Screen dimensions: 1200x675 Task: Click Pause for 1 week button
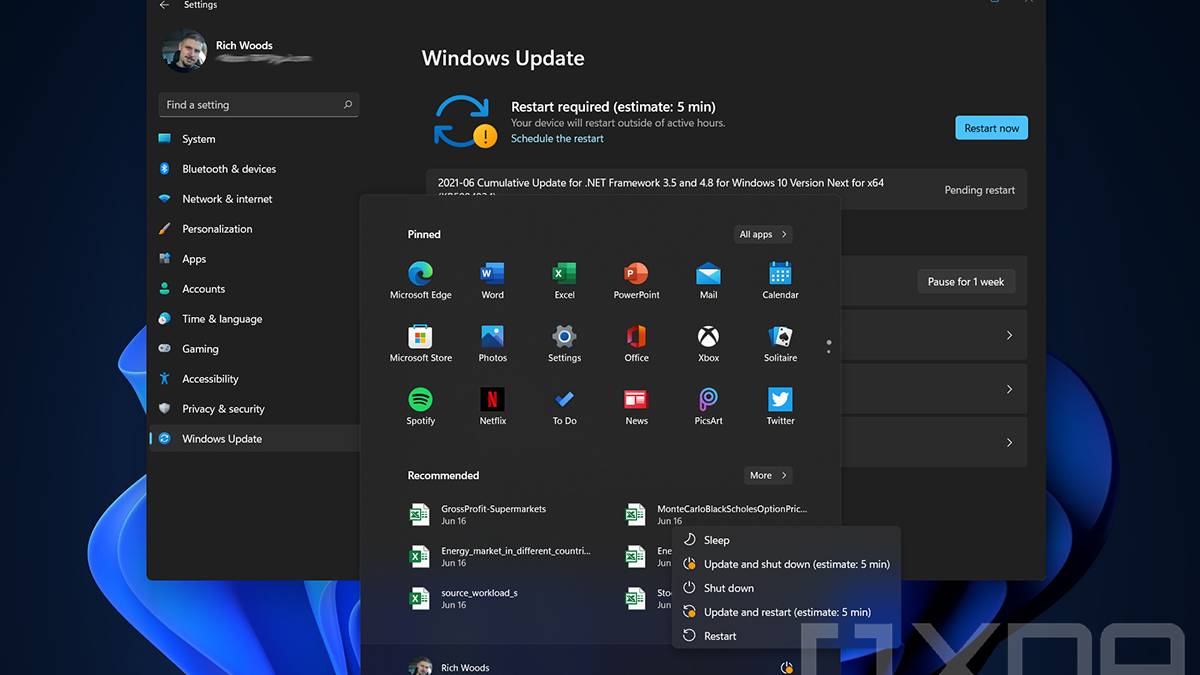point(965,282)
